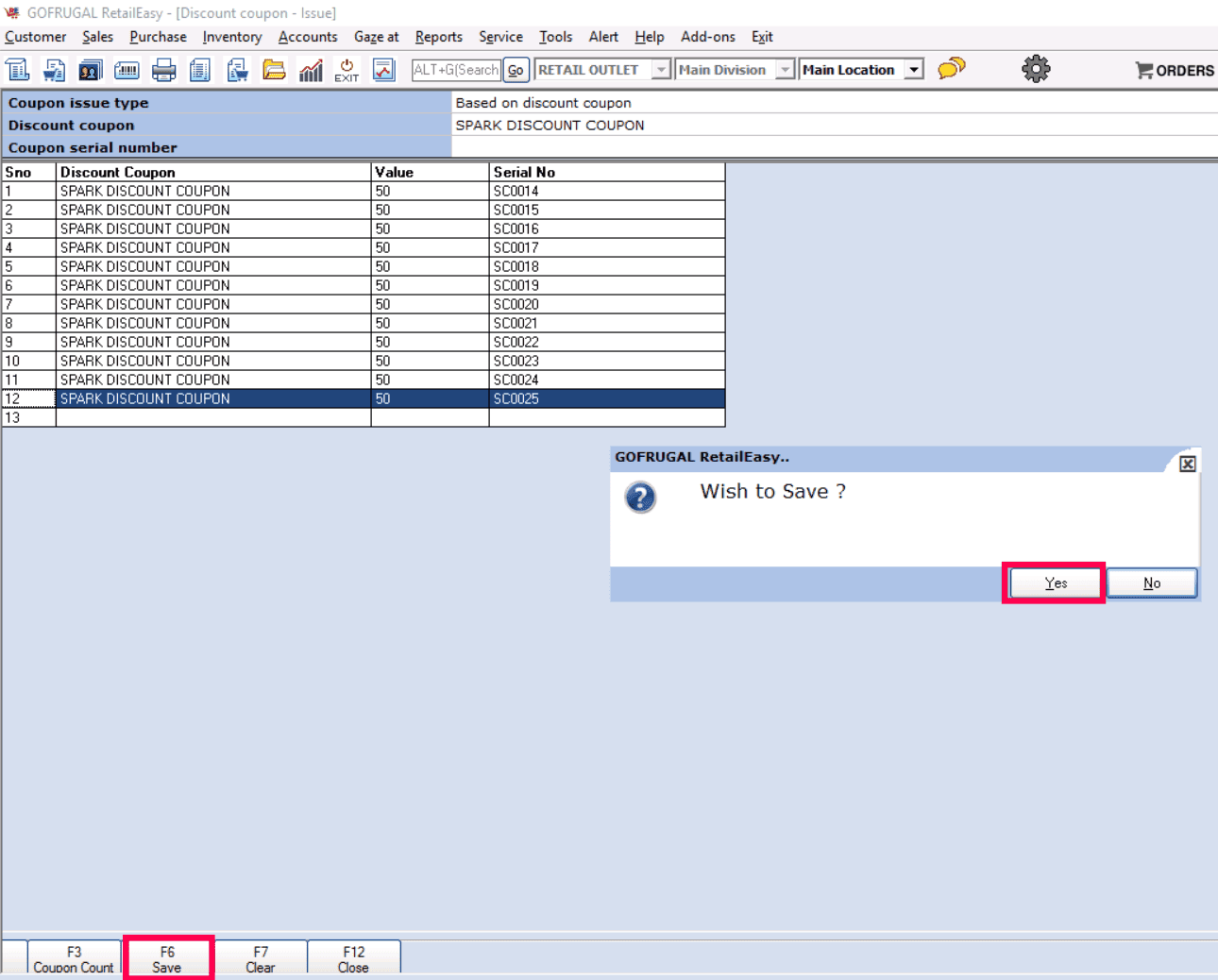The width and height of the screenshot is (1218, 980).
Task: Open the document with cart toolbar icon
Action: [x=54, y=70]
